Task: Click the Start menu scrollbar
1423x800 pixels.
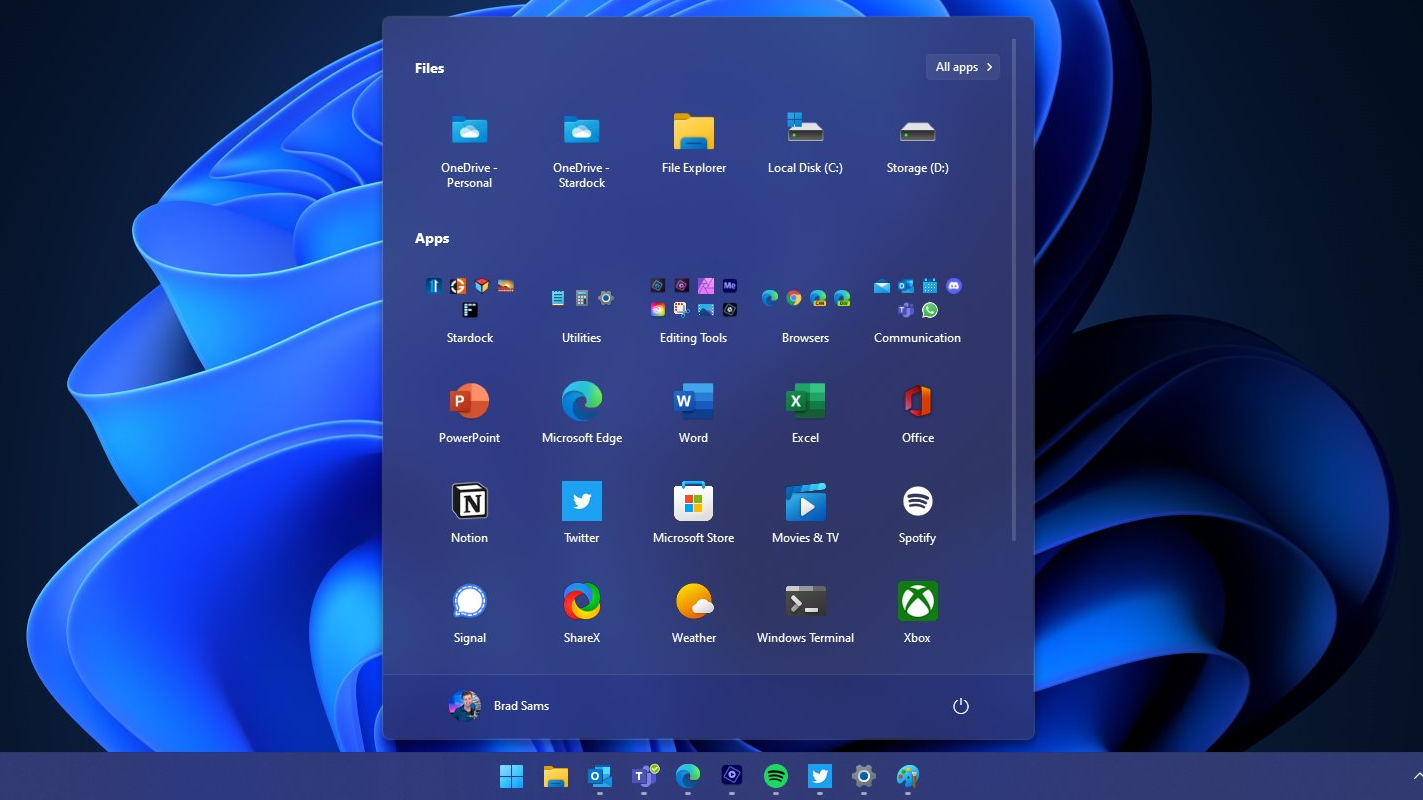Action: 1014,290
